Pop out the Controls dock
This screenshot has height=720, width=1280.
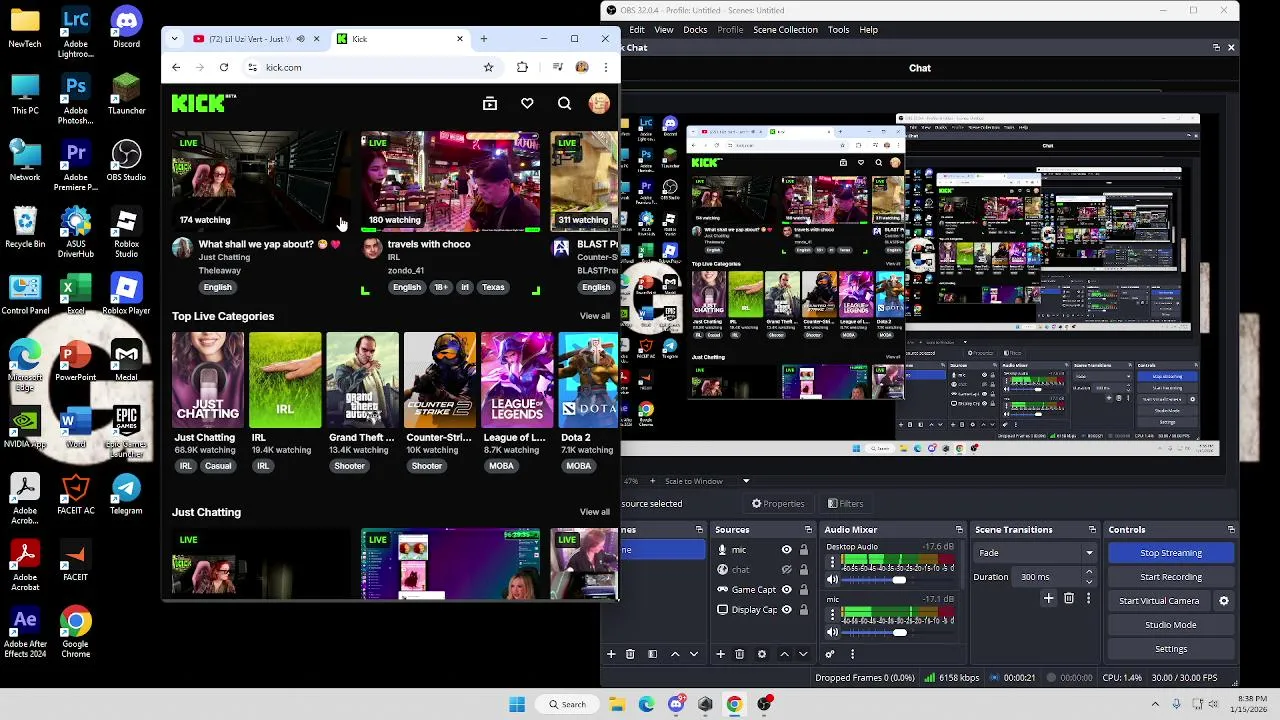coord(1232,530)
